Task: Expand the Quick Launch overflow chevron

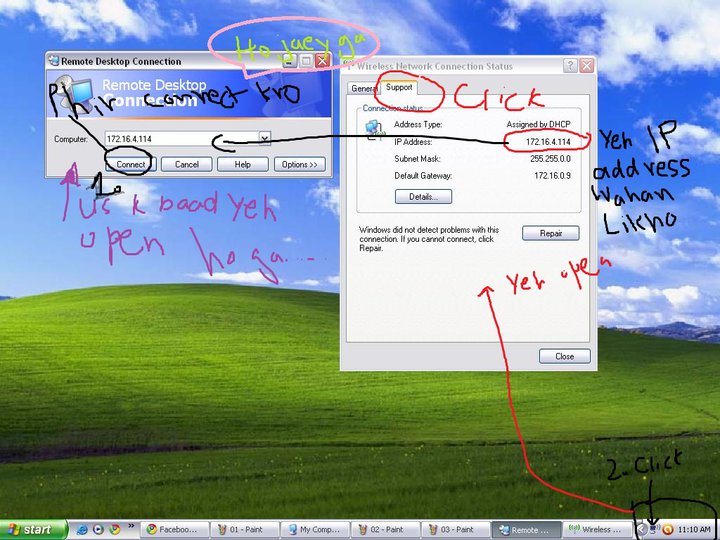Action: tap(130, 525)
